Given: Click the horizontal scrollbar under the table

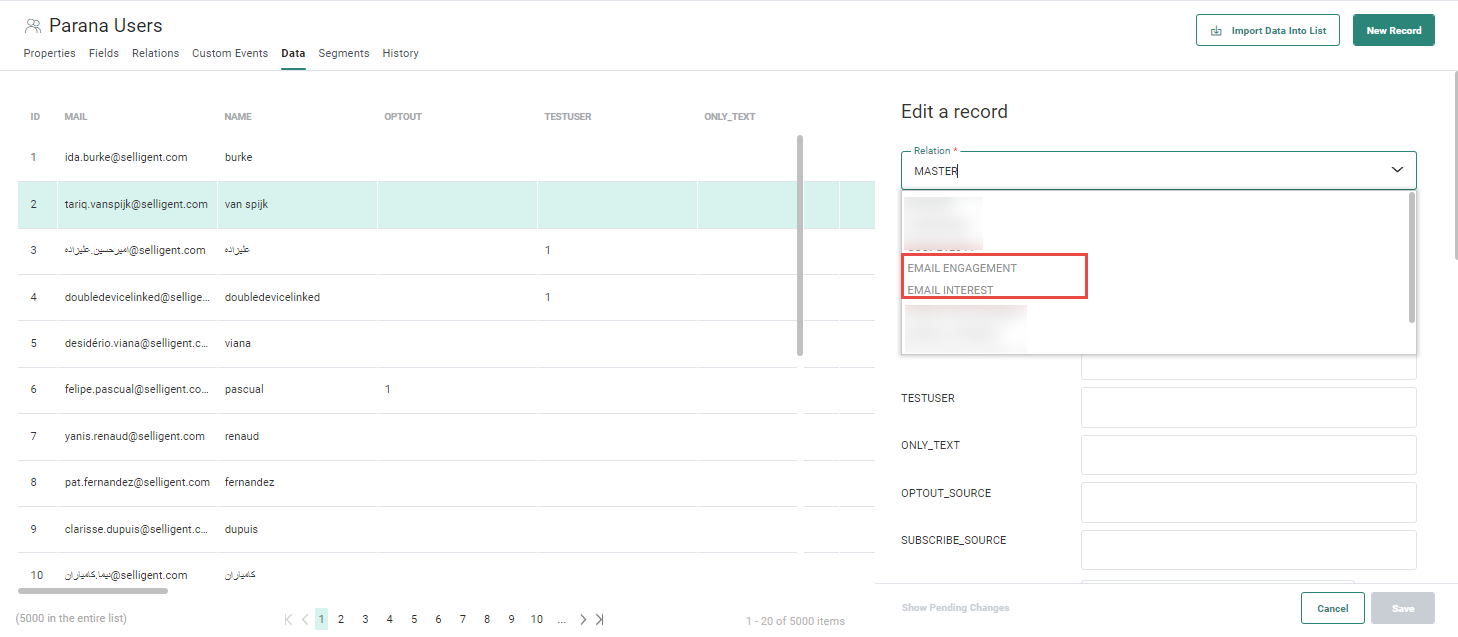Looking at the screenshot, I should (x=93, y=591).
